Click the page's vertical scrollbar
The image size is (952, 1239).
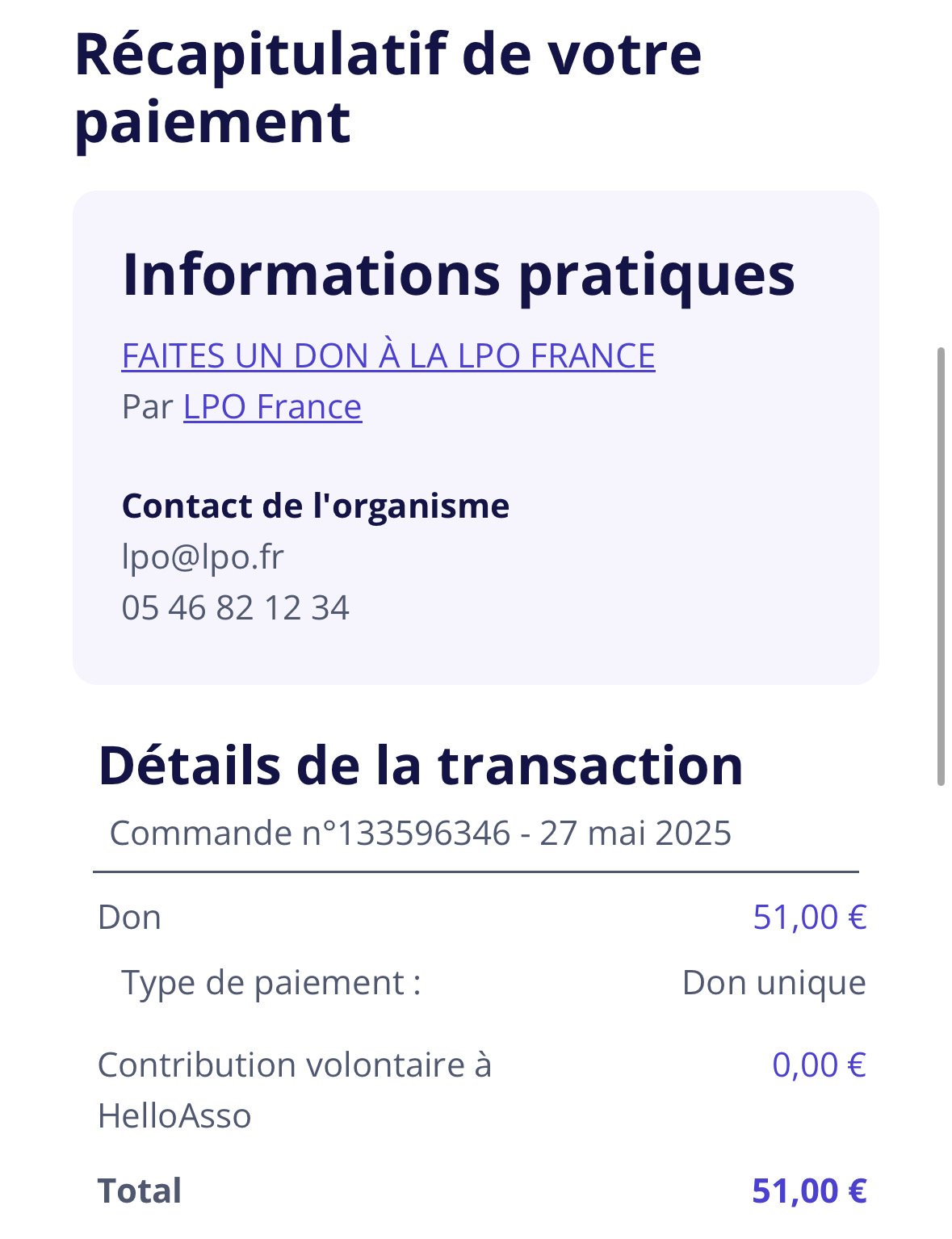point(940,565)
